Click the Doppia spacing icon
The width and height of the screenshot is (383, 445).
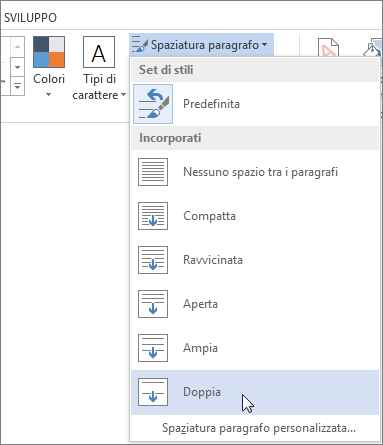153,392
